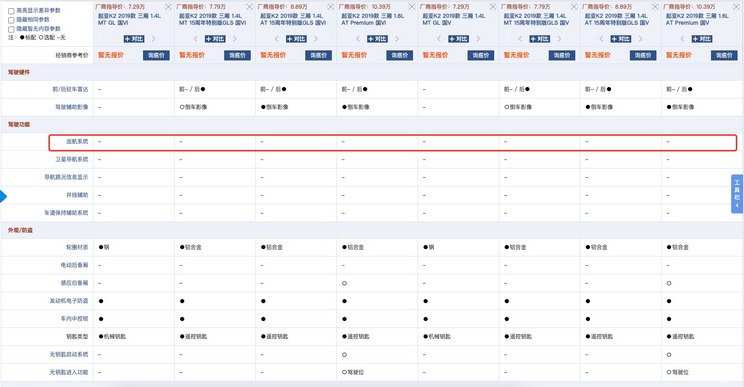Click 询底价 for 10.39万 AT Premium 国V
The image size is (744, 387).
pos(724,55)
